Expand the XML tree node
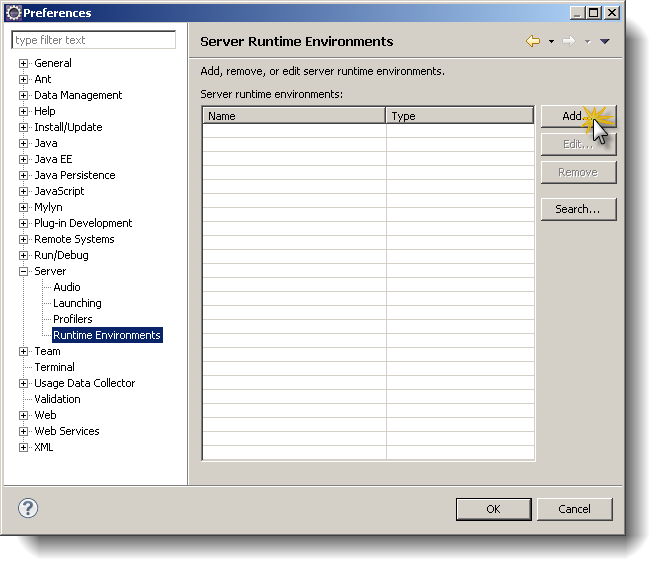This screenshot has height=576, width=666. pyautogui.click(x=23, y=447)
